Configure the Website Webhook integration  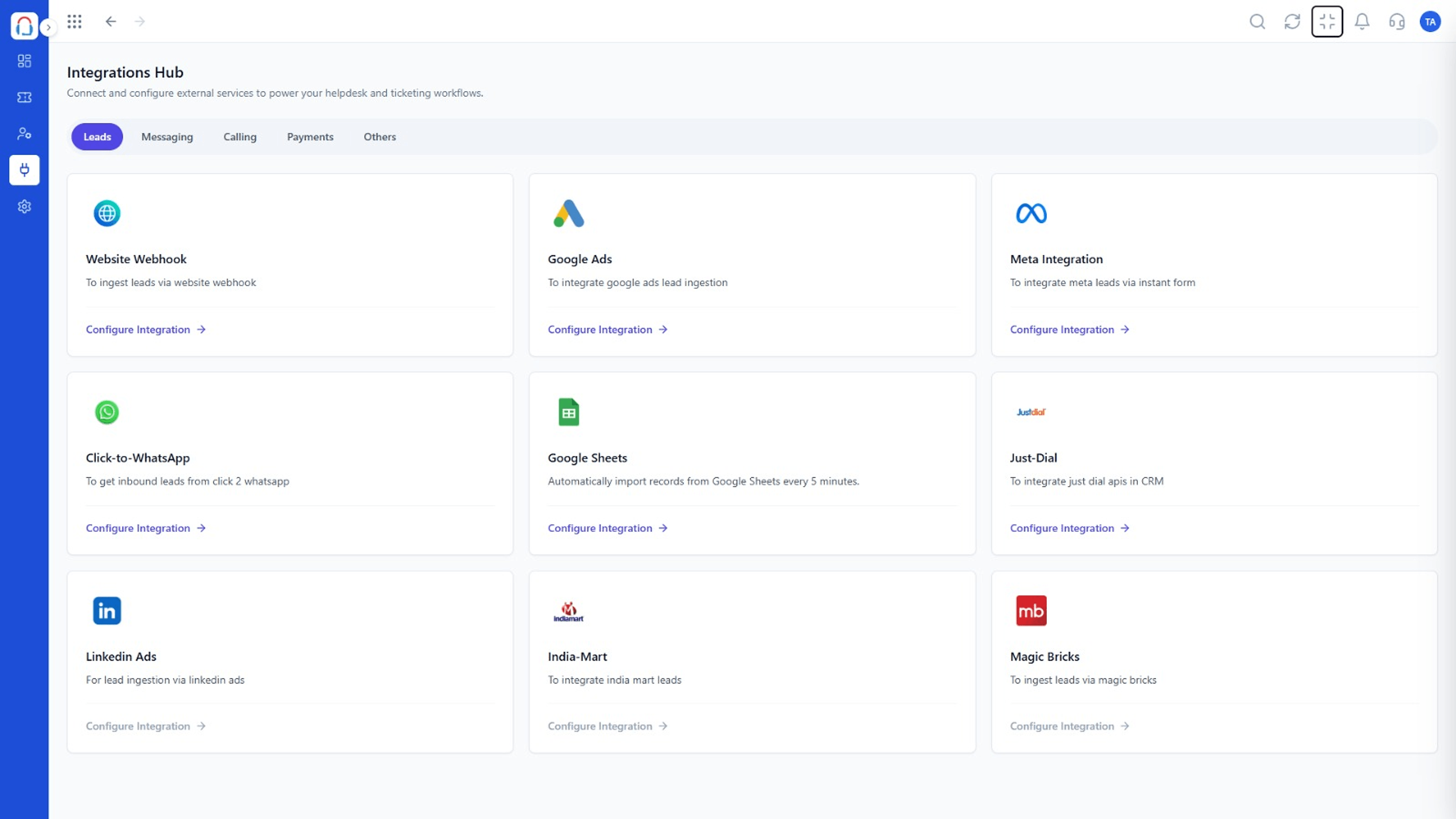146,329
